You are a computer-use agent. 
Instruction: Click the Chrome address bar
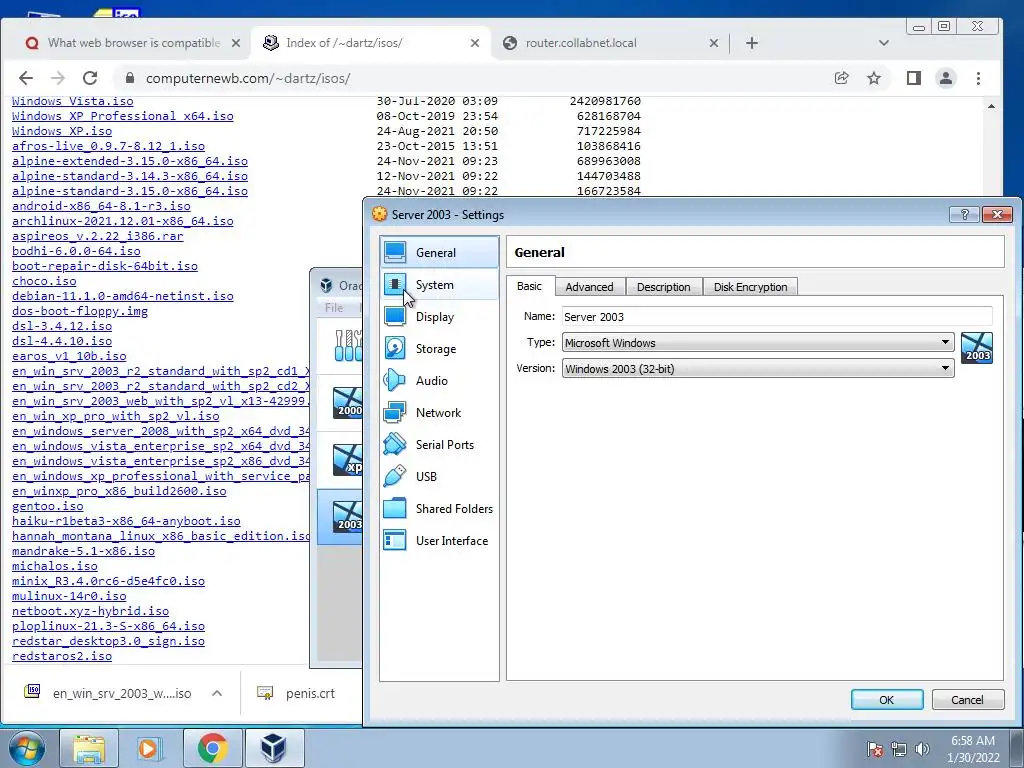coord(470,78)
